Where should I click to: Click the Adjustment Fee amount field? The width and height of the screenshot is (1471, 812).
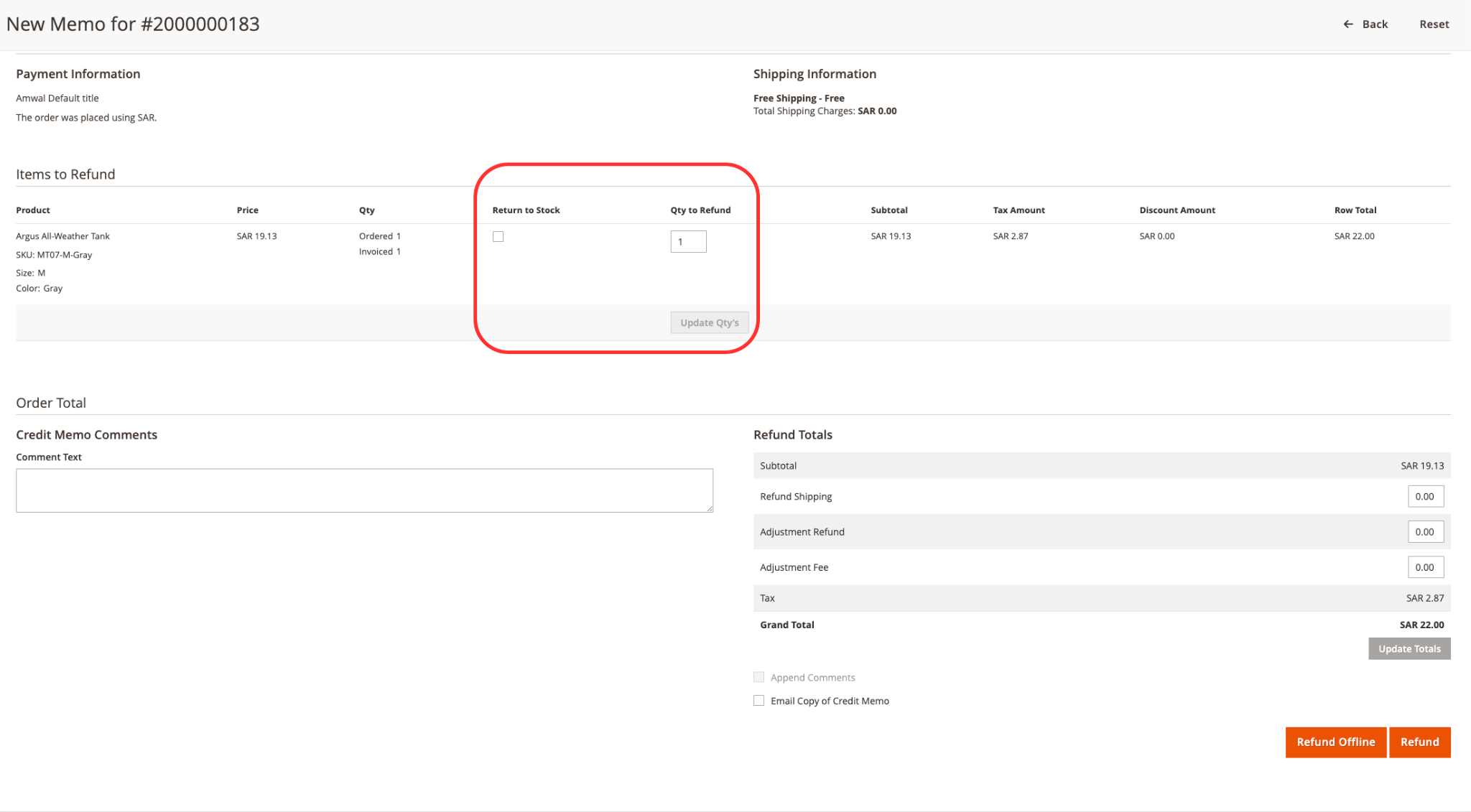pos(1425,567)
